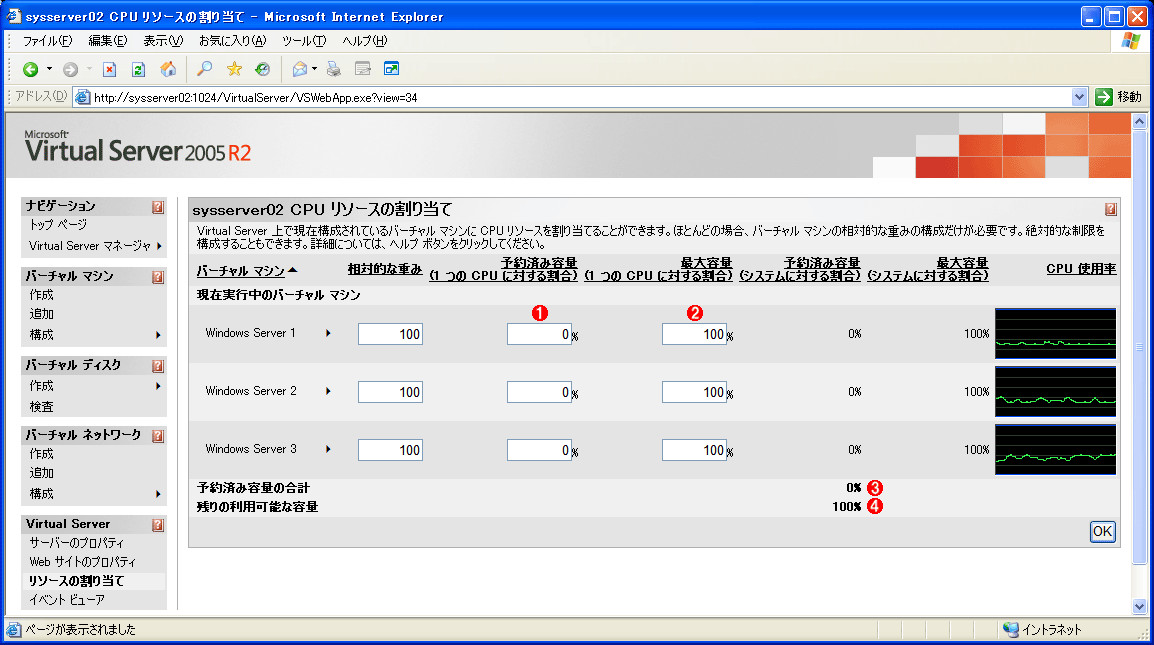Expand the Virtual Server マネージャ submenu arrow
The width and height of the screenshot is (1154, 645).
pos(159,246)
